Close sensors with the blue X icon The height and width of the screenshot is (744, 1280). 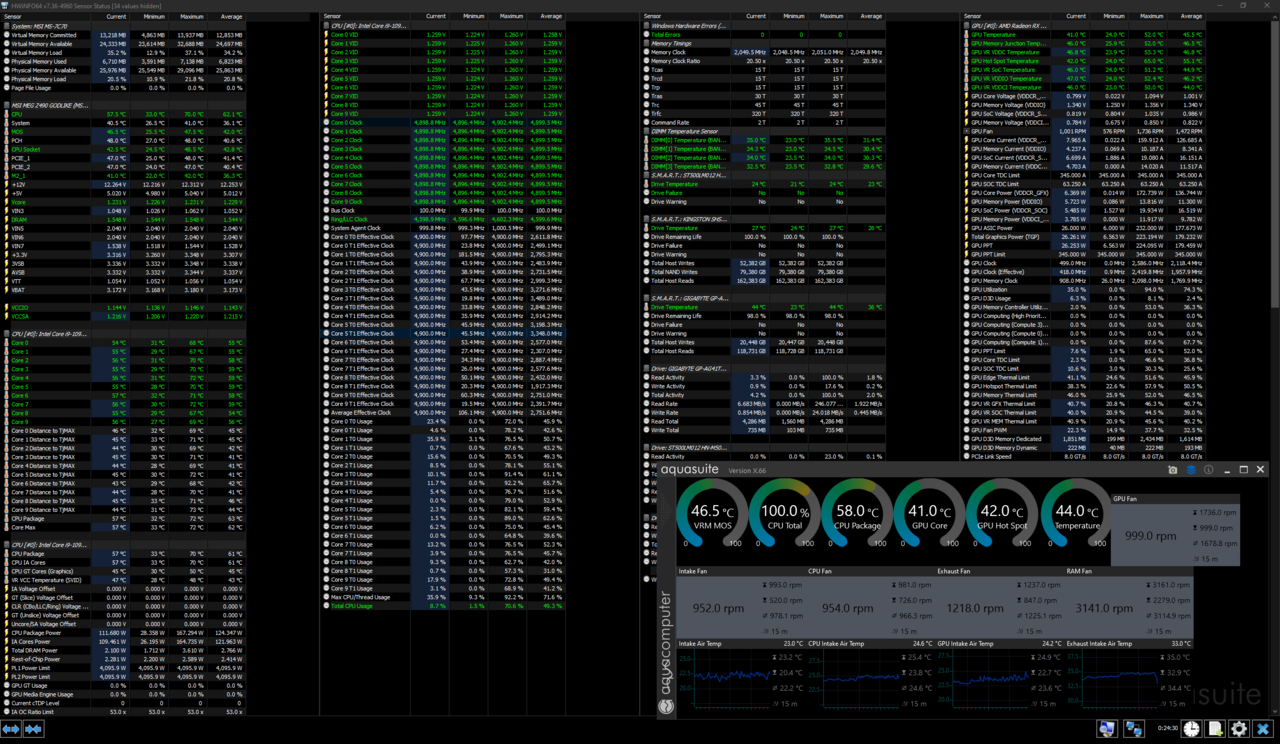tap(1263, 729)
